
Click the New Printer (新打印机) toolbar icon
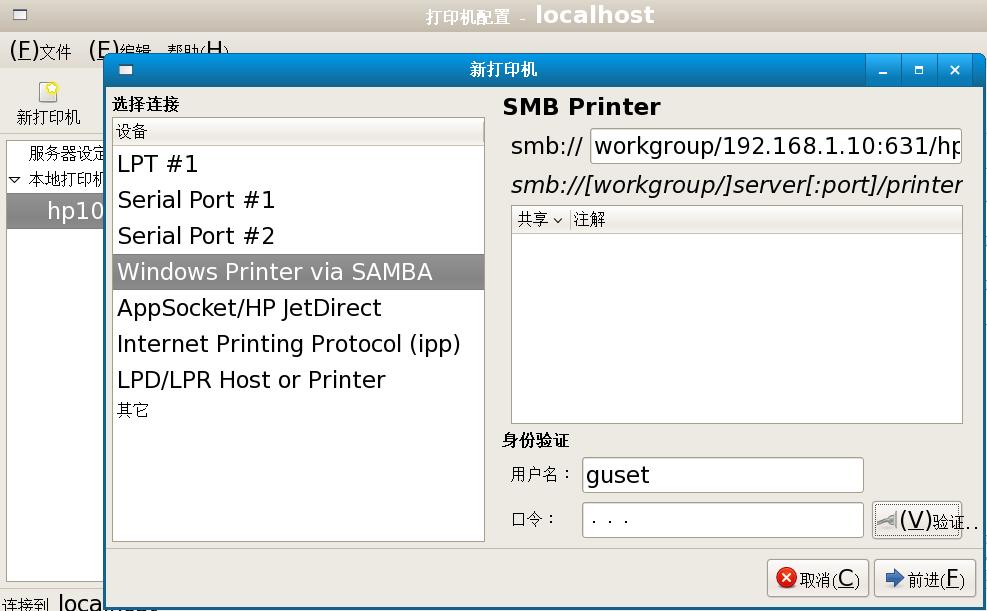tap(48, 93)
